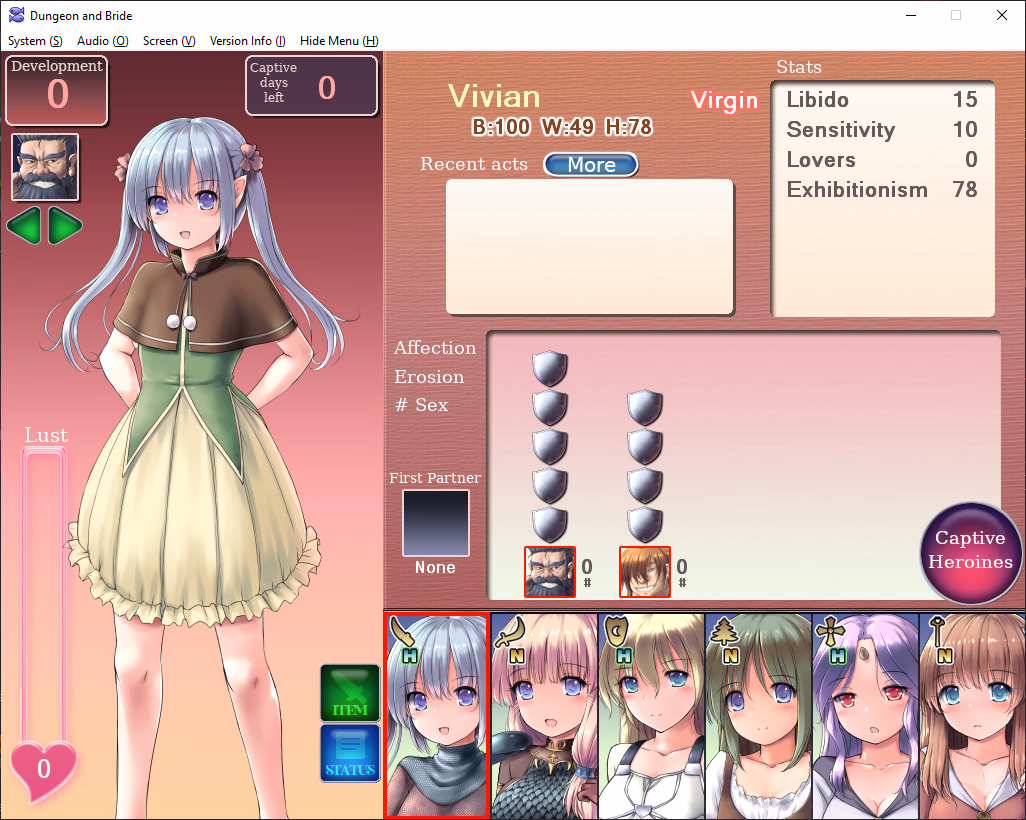The width and height of the screenshot is (1026, 820).
Task: Open the Captive Heroines round button
Action: (x=970, y=551)
